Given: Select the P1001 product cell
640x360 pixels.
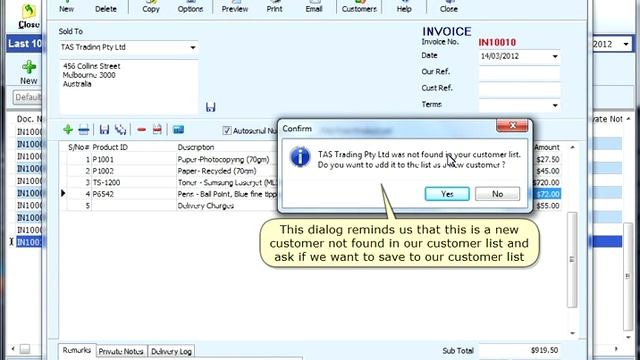Looking at the screenshot, I should pyautogui.click(x=133, y=160).
